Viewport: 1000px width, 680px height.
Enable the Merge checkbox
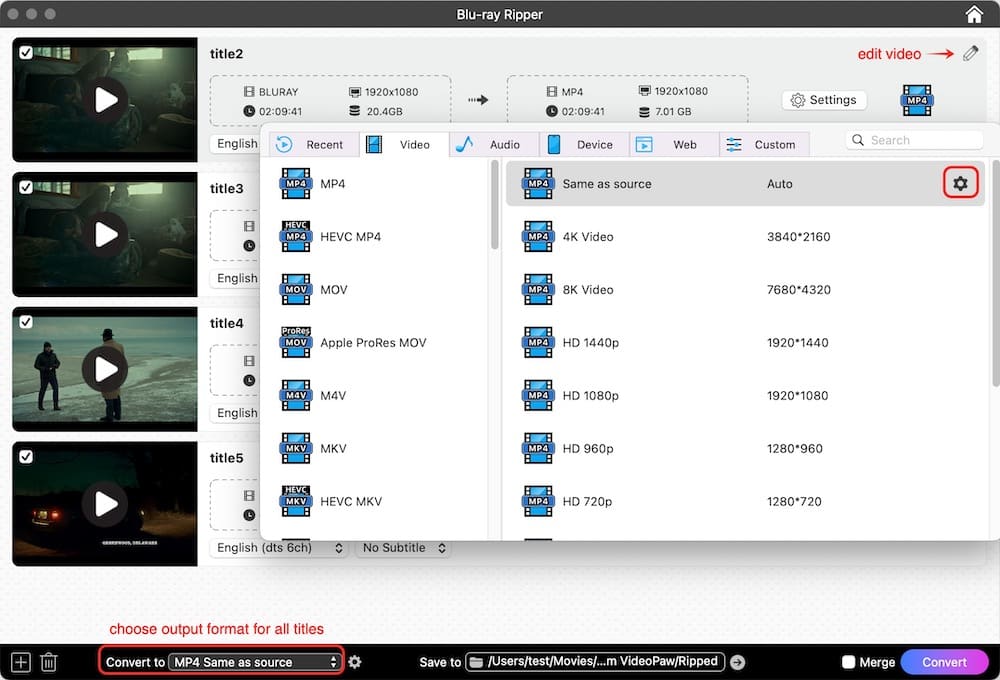tap(848, 662)
